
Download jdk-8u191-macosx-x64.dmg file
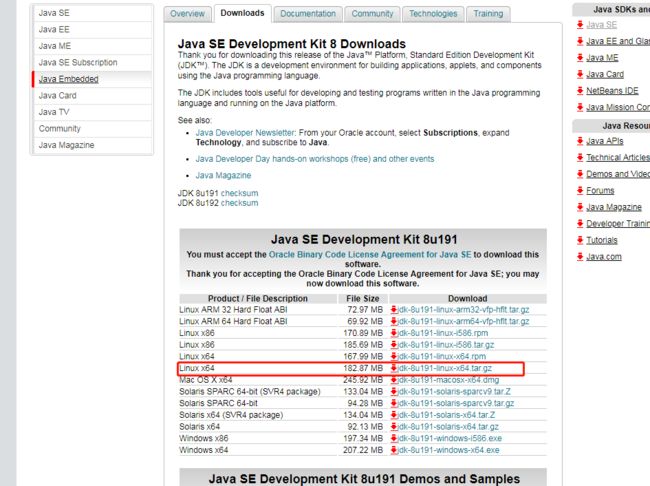[448, 380]
